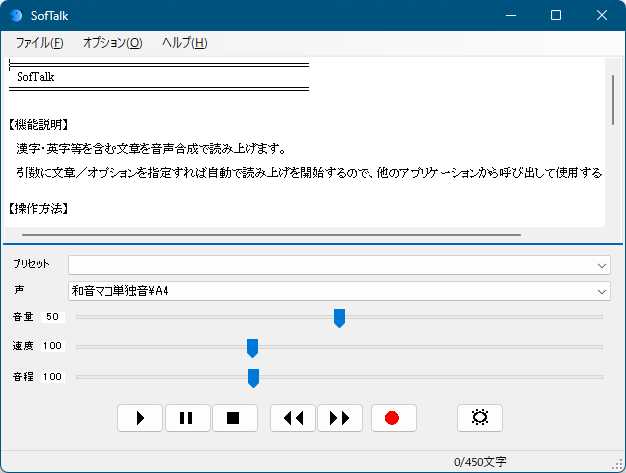Open settings with the gear button
626x473 pixels.
[479, 418]
